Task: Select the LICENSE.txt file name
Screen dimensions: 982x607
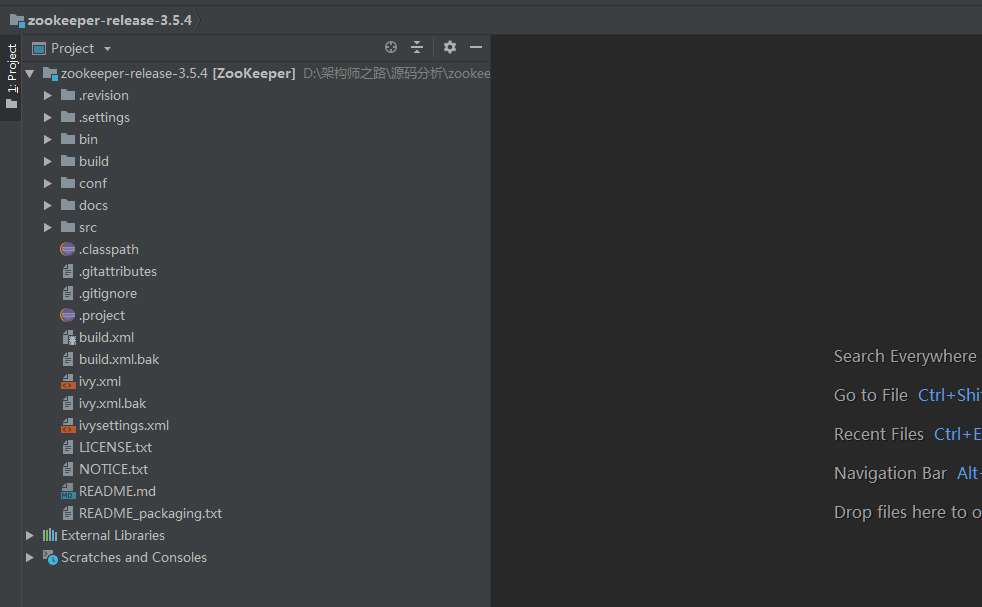Action: [x=115, y=447]
